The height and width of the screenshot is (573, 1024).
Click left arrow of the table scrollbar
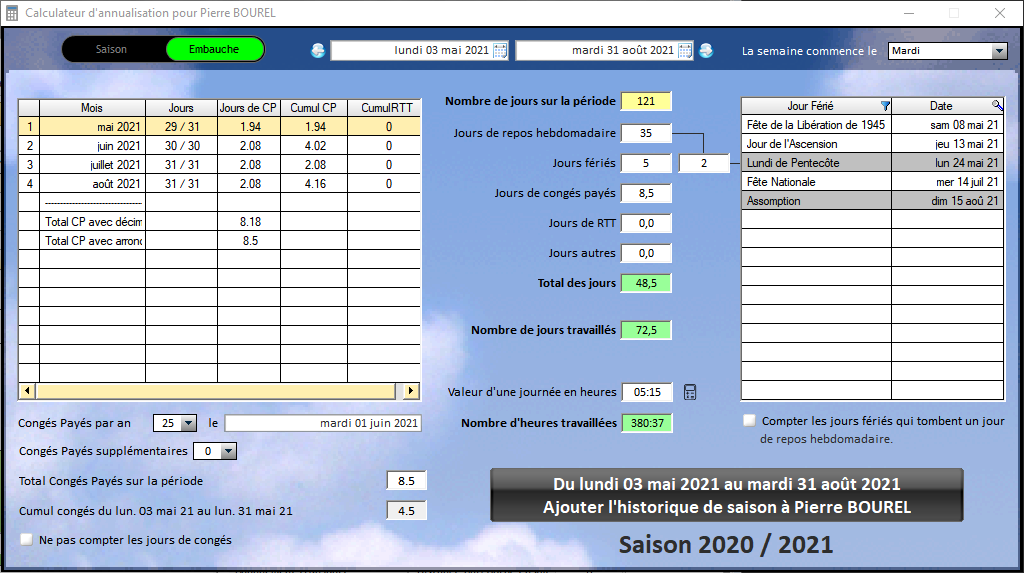[x=27, y=391]
